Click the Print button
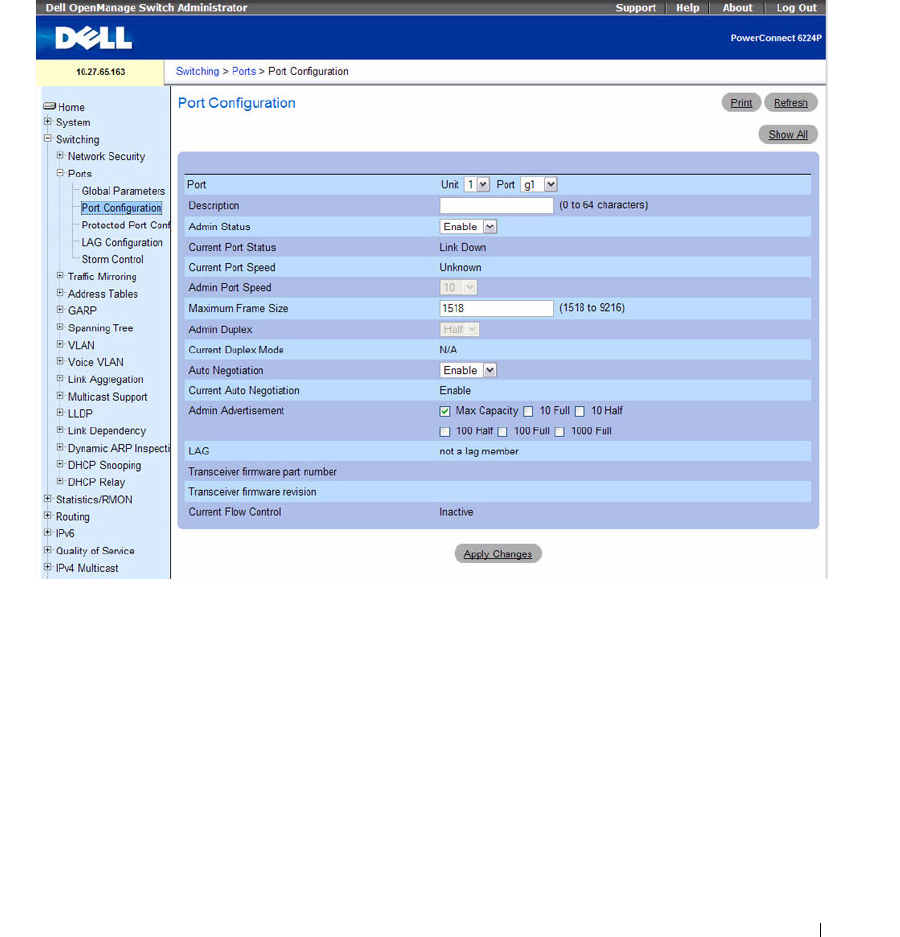This screenshot has width=900, height=937. [741, 102]
